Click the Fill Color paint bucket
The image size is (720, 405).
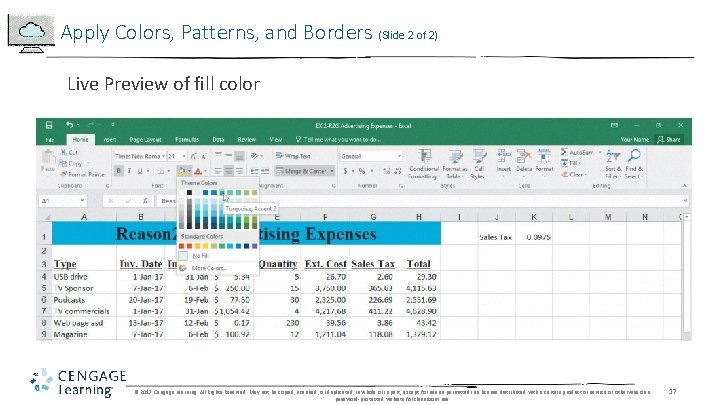[182, 171]
